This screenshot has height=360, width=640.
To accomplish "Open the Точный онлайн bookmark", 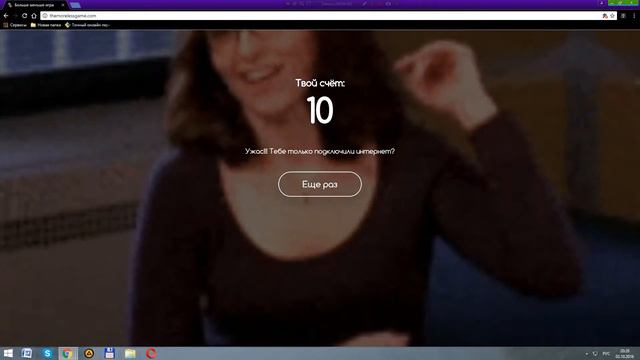I will 87,25.
